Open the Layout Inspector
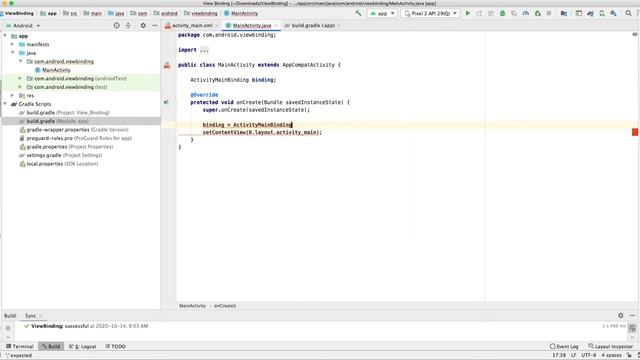This screenshot has height=360, width=640. pyautogui.click(x=610, y=346)
